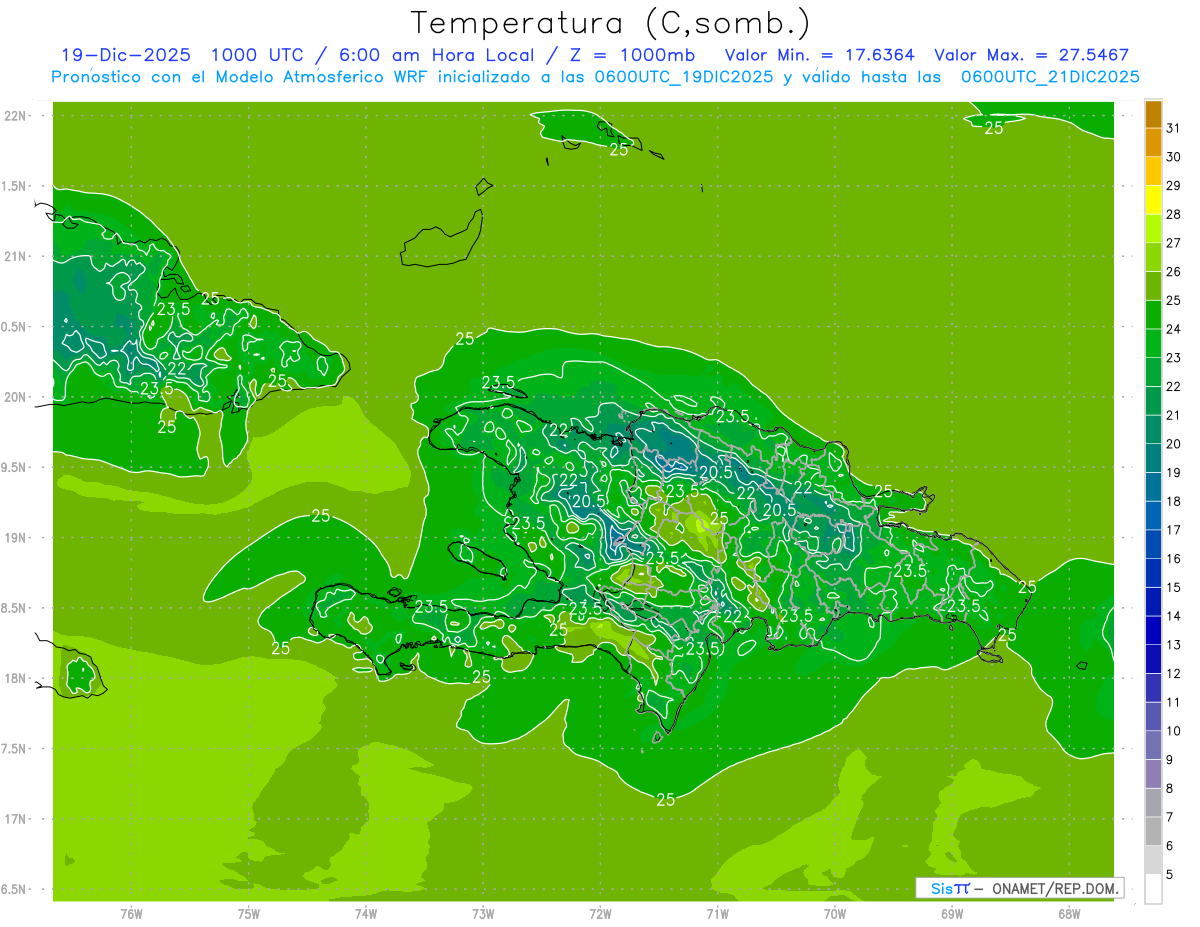
Task: Click the 72W longitude axis label
Action: [x=600, y=913]
